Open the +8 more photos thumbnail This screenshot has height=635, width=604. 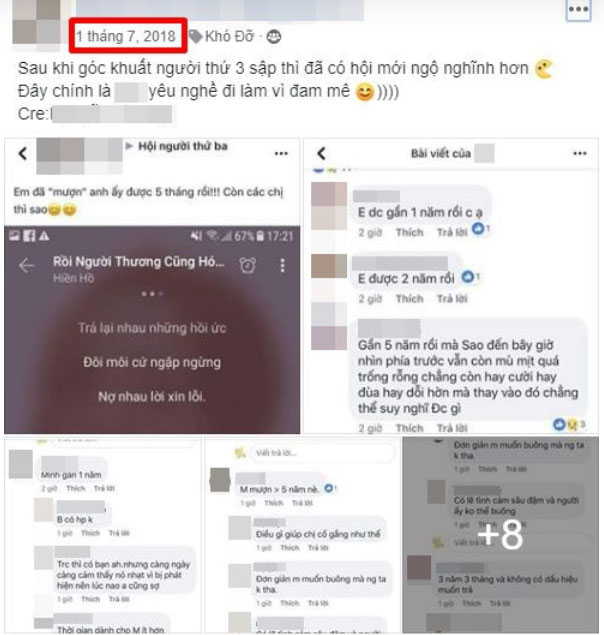500,535
